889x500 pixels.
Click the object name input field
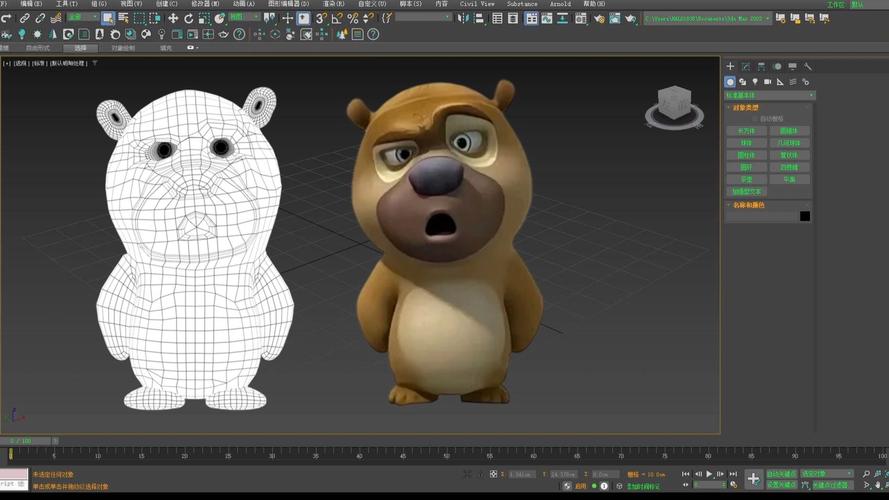tap(761, 216)
